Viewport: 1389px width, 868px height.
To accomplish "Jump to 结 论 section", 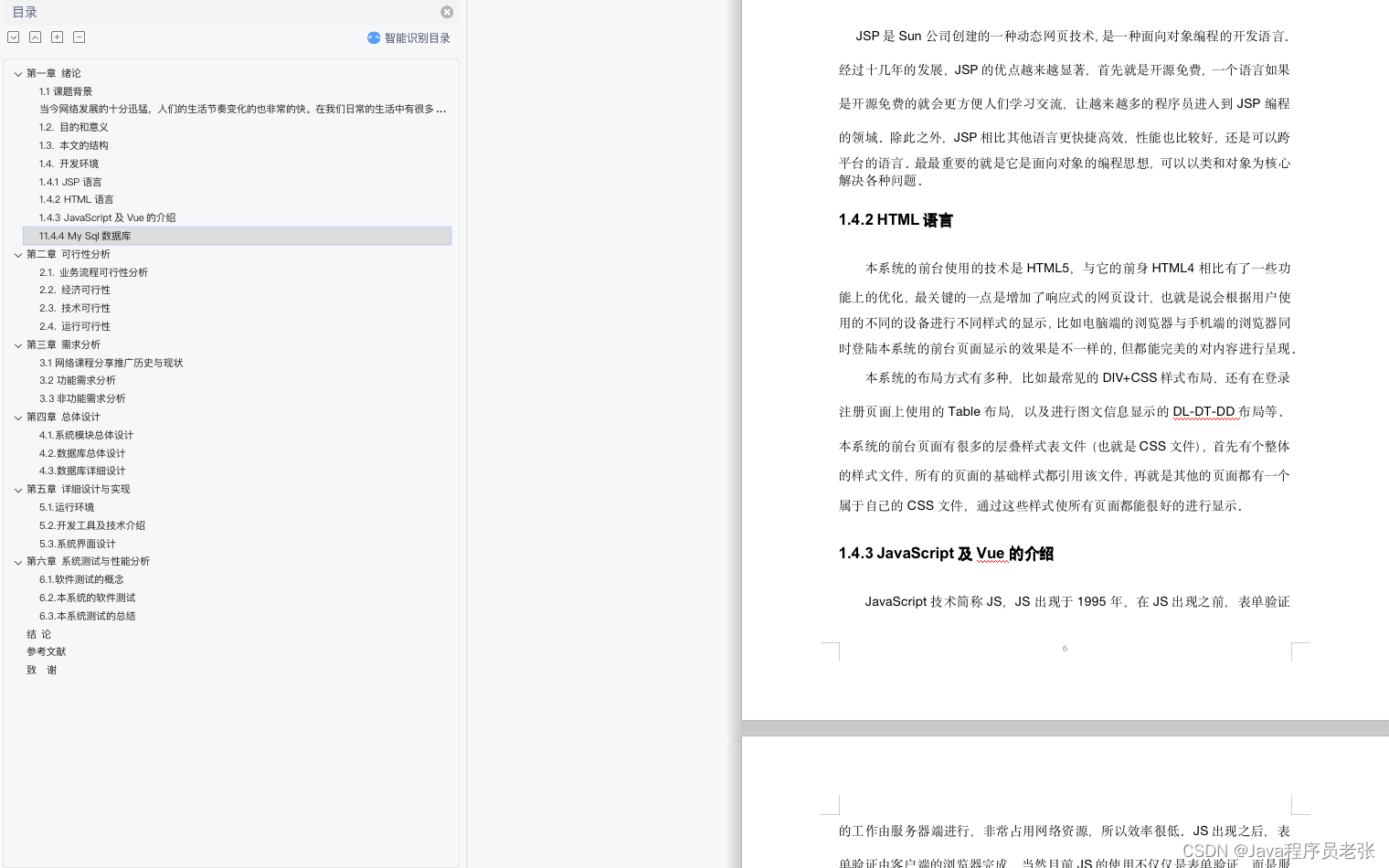I will point(38,634).
